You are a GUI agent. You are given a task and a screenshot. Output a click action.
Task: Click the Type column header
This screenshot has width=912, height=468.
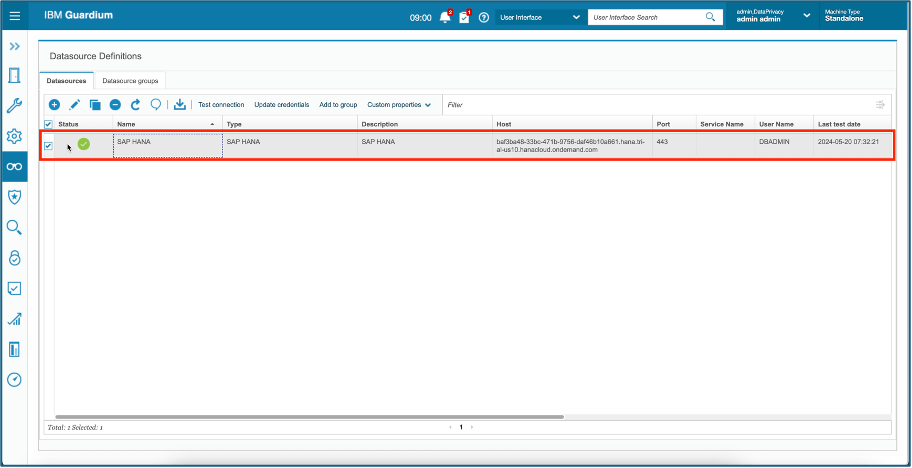coord(290,124)
